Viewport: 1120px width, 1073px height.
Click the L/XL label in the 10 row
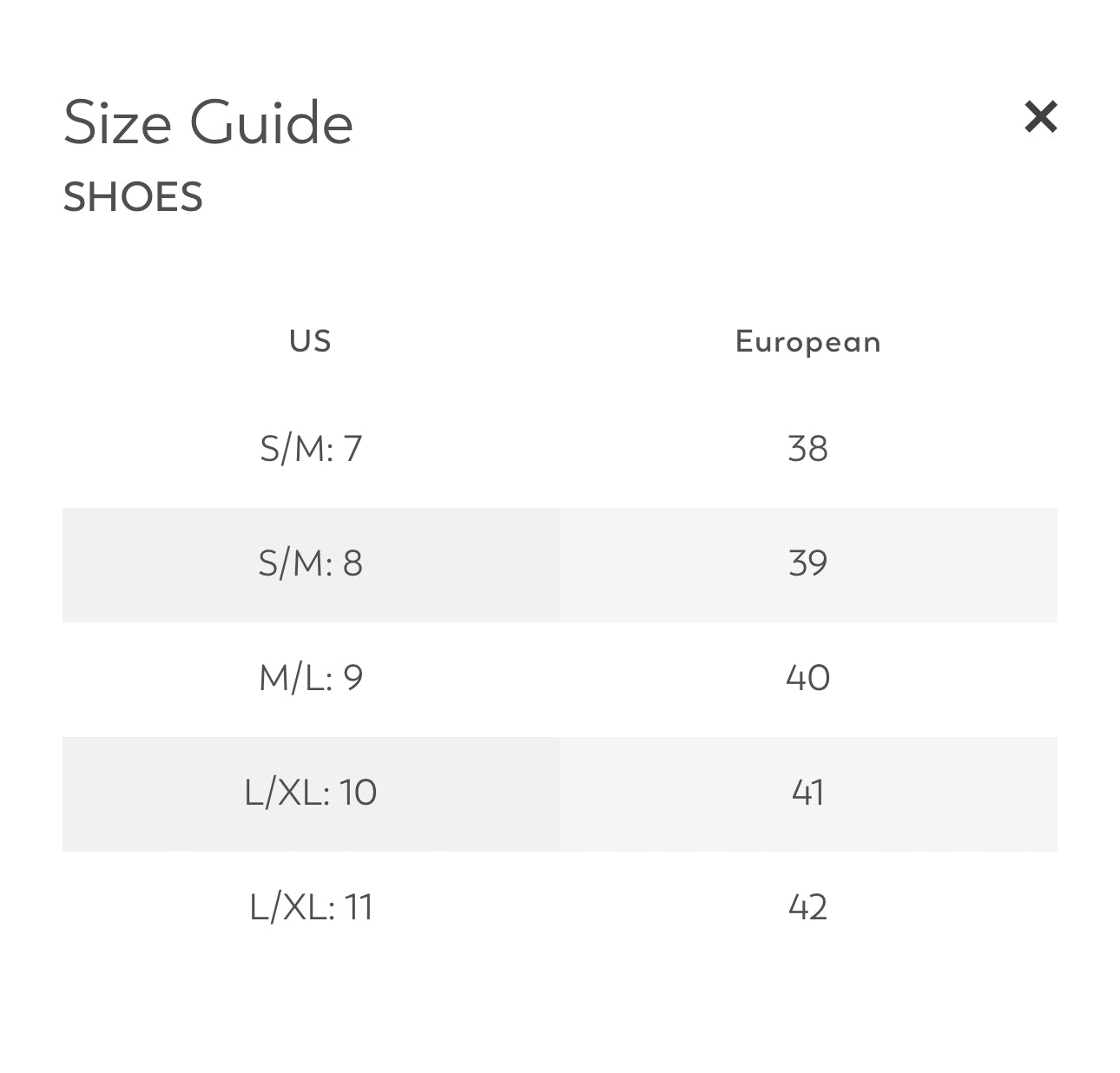click(287, 793)
